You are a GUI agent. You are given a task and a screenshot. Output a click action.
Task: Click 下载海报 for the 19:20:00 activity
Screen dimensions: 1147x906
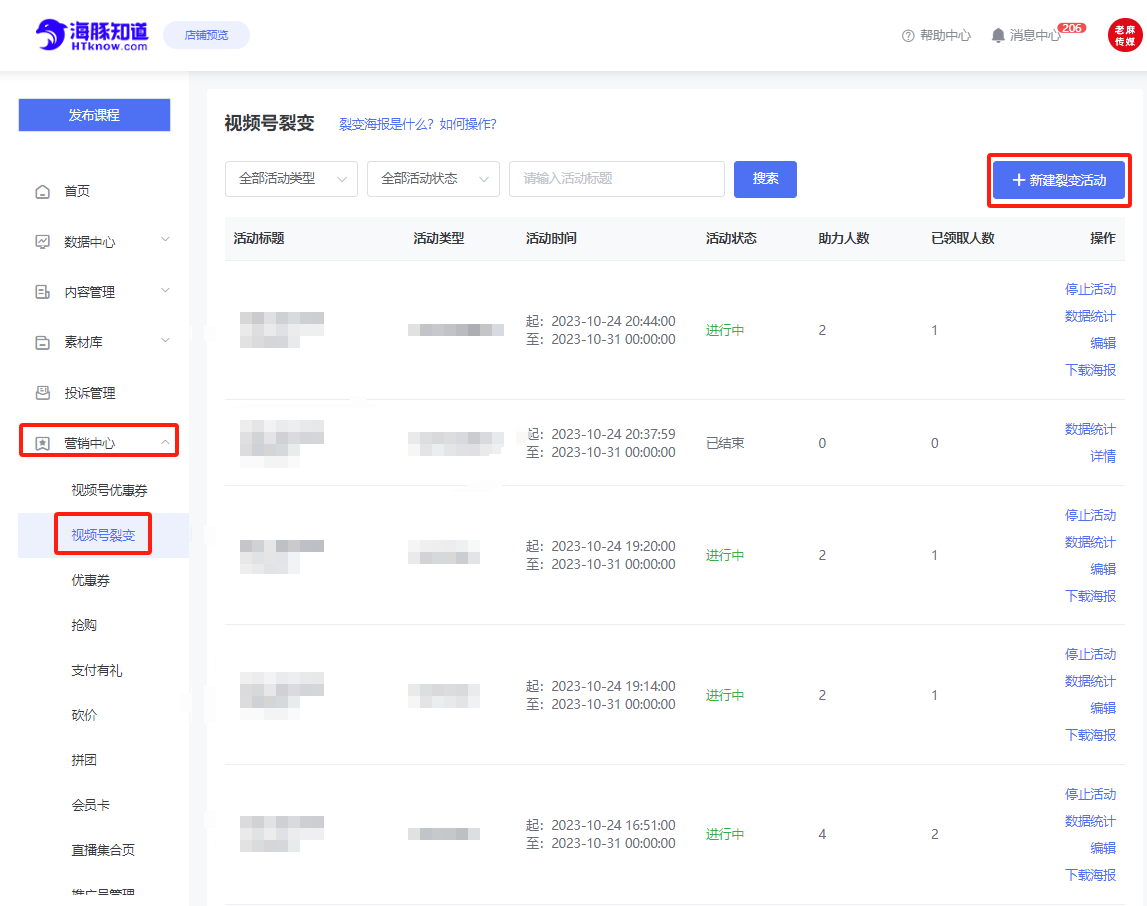coord(1090,596)
